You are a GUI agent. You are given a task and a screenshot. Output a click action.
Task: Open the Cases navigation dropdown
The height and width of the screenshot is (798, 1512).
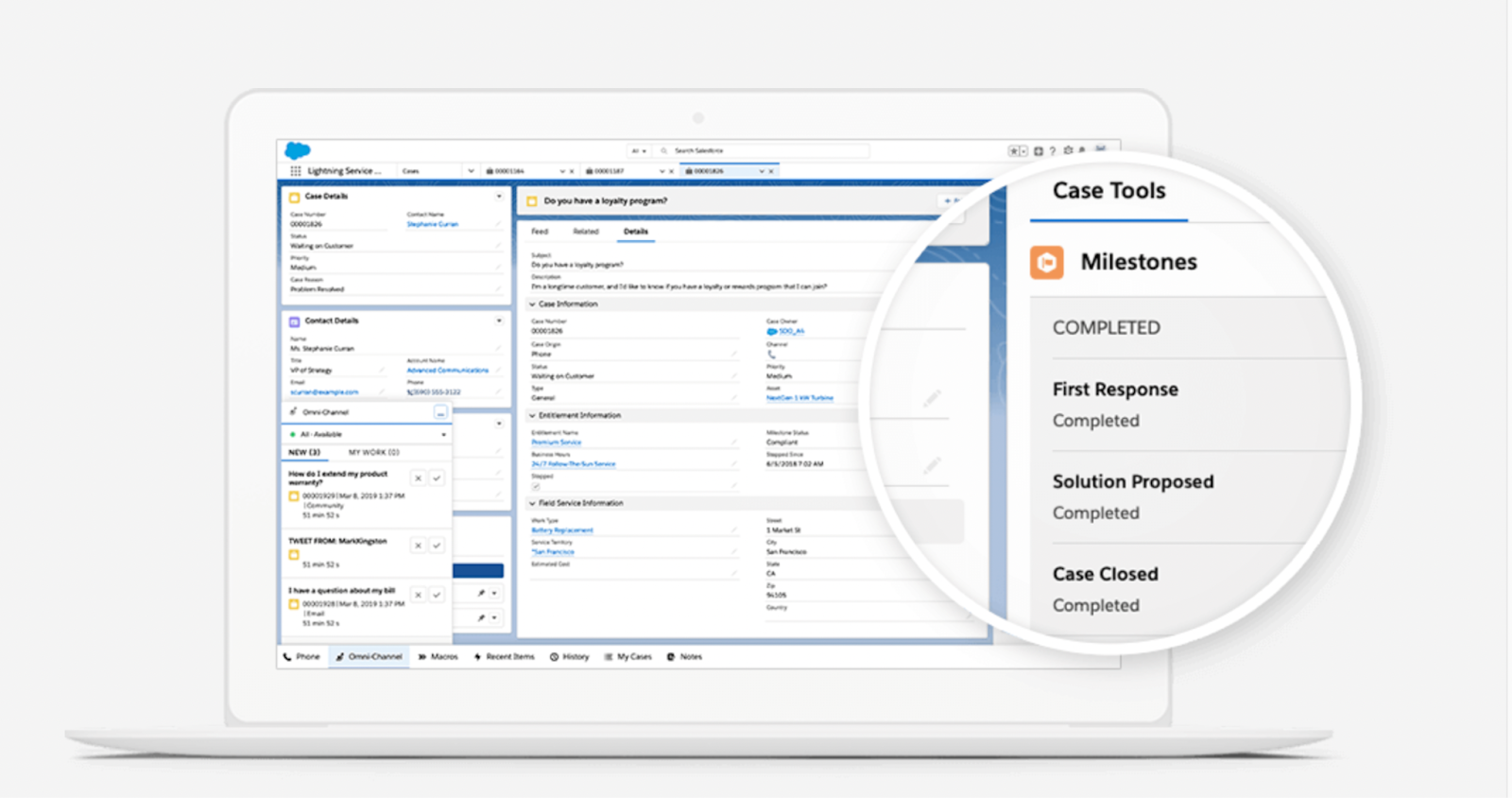471,171
